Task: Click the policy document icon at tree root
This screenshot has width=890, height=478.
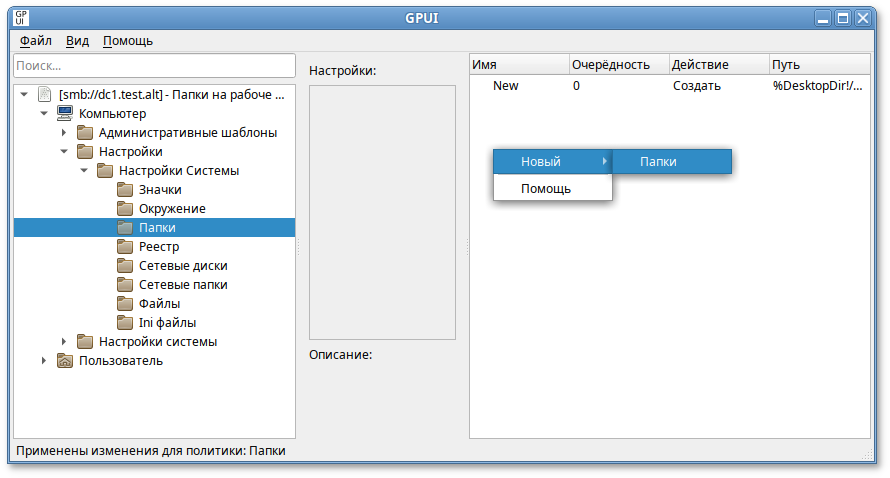Action: pyautogui.click(x=44, y=95)
